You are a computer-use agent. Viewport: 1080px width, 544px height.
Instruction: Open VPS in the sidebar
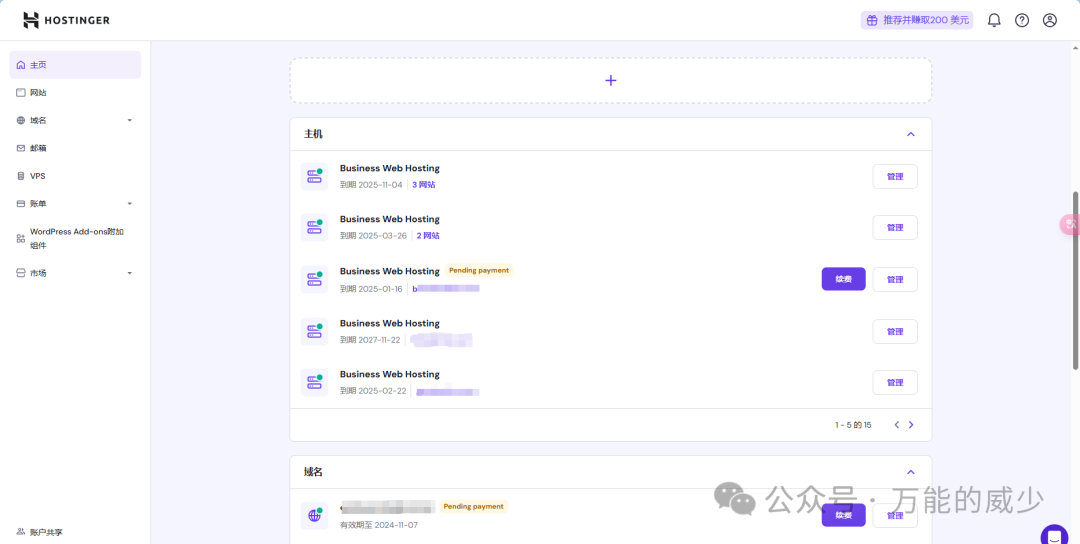(75, 176)
